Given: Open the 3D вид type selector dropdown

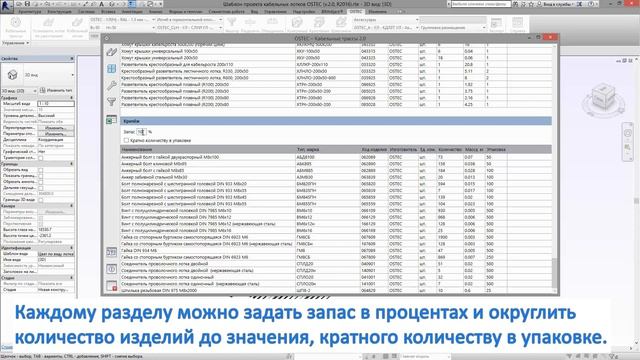Looking at the screenshot, I should pos(72,75).
